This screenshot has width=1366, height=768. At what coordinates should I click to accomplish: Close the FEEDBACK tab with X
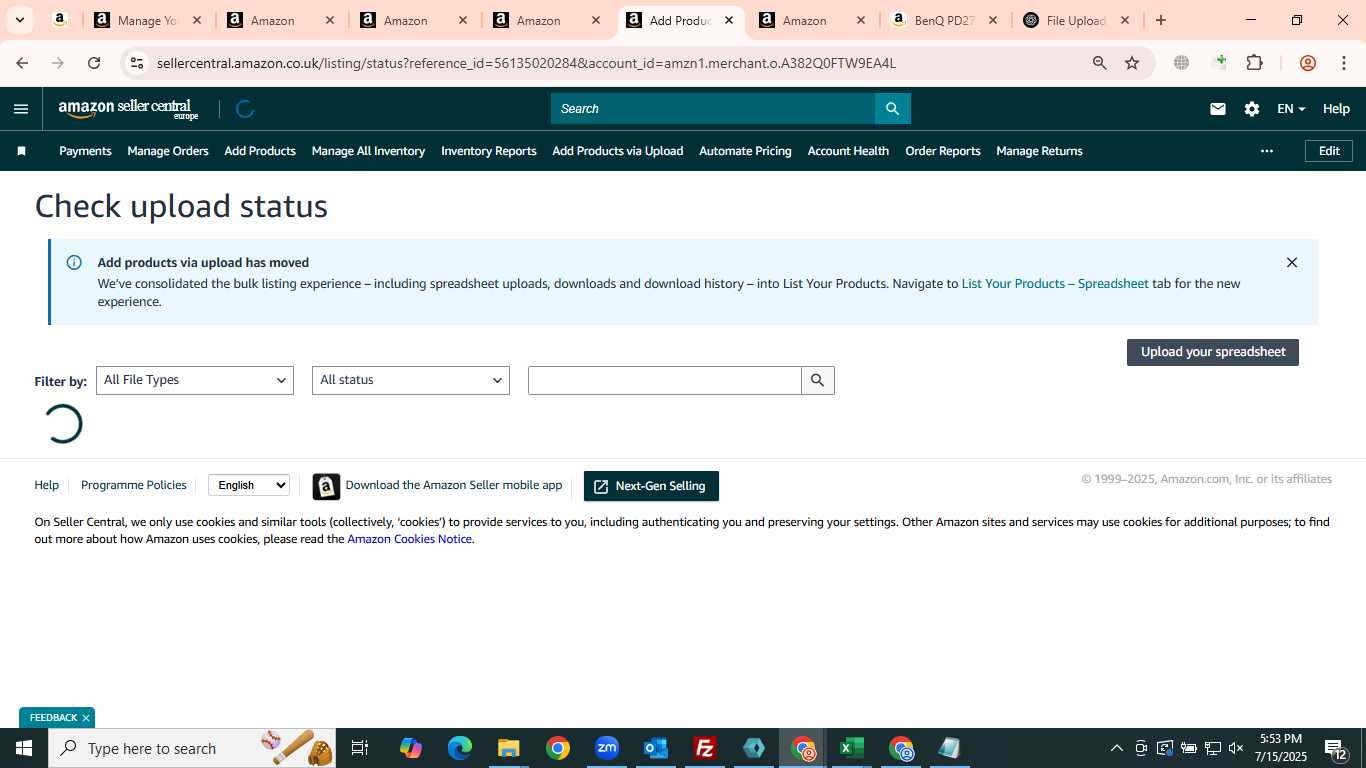coord(86,718)
